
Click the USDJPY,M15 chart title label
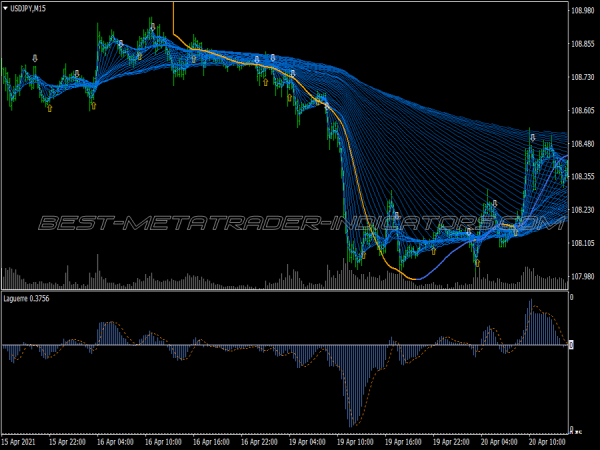coord(31,9)
